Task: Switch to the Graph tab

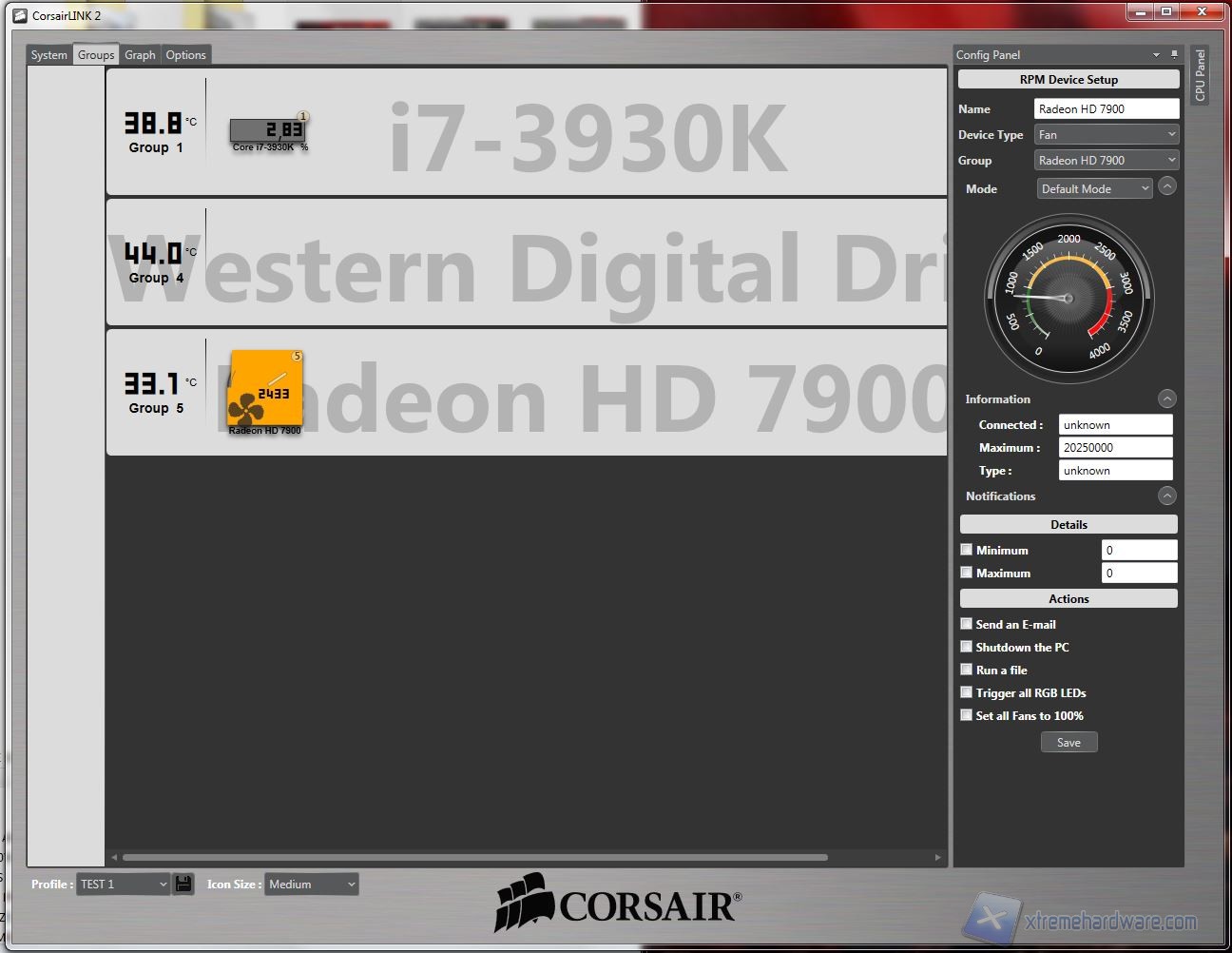Action: pos(140,55)
